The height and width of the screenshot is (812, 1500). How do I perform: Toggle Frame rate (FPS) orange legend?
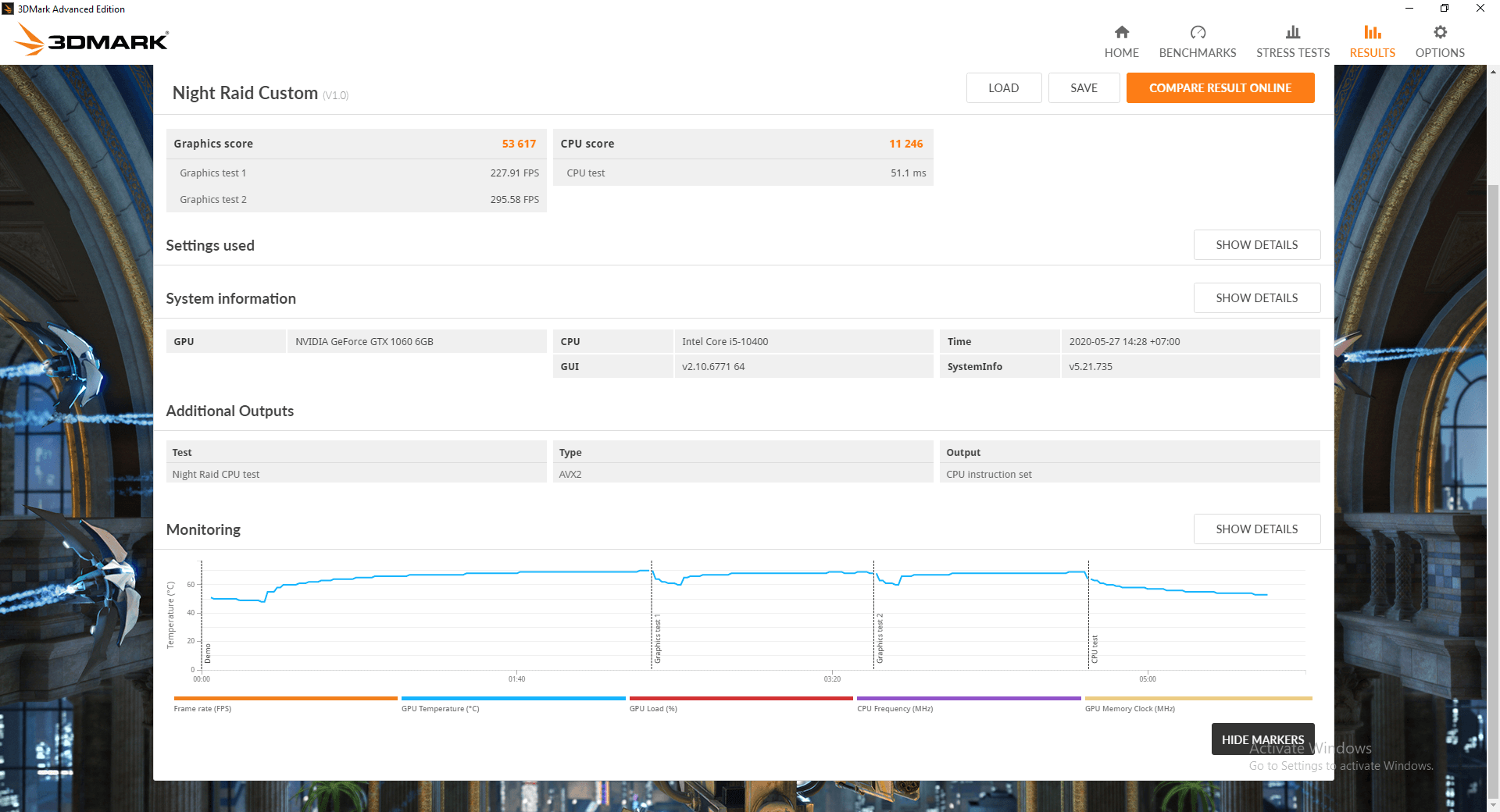click(285, 703)
